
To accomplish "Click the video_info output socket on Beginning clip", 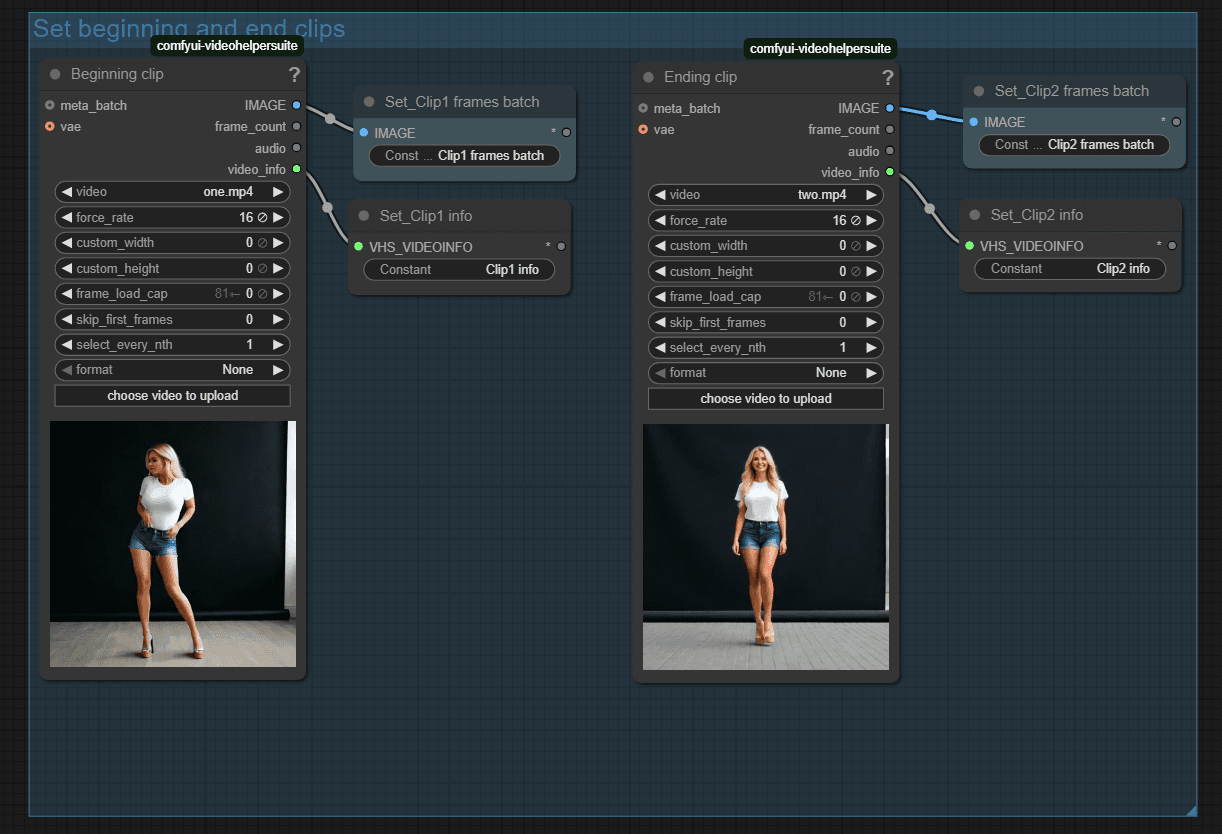I will [296, 169].
